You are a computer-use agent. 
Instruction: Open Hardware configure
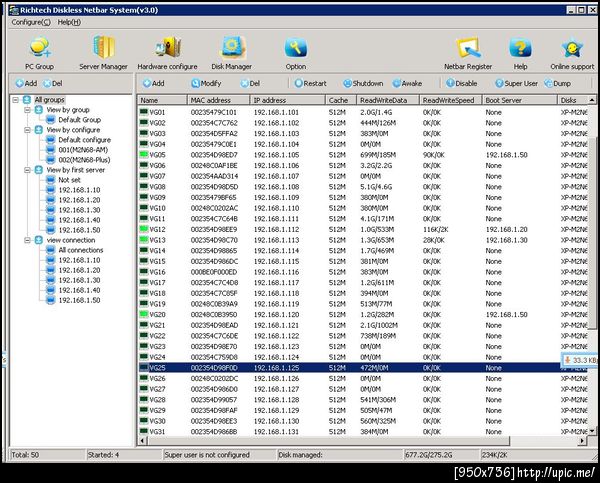(167, 53)
